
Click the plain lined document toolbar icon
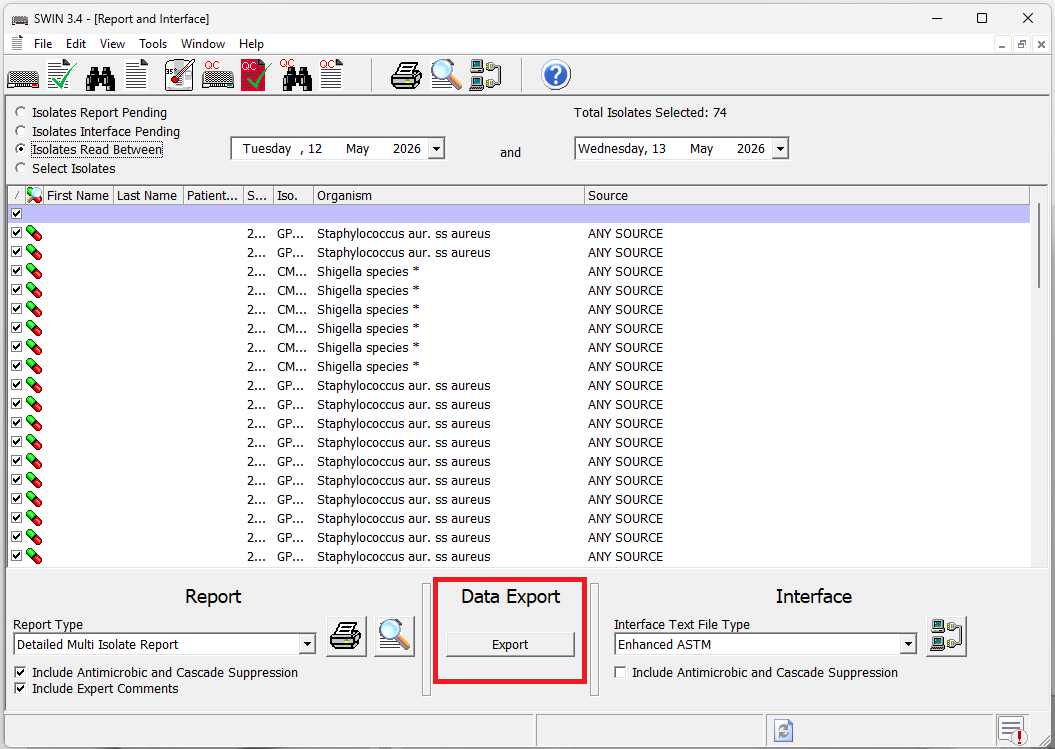137,75
